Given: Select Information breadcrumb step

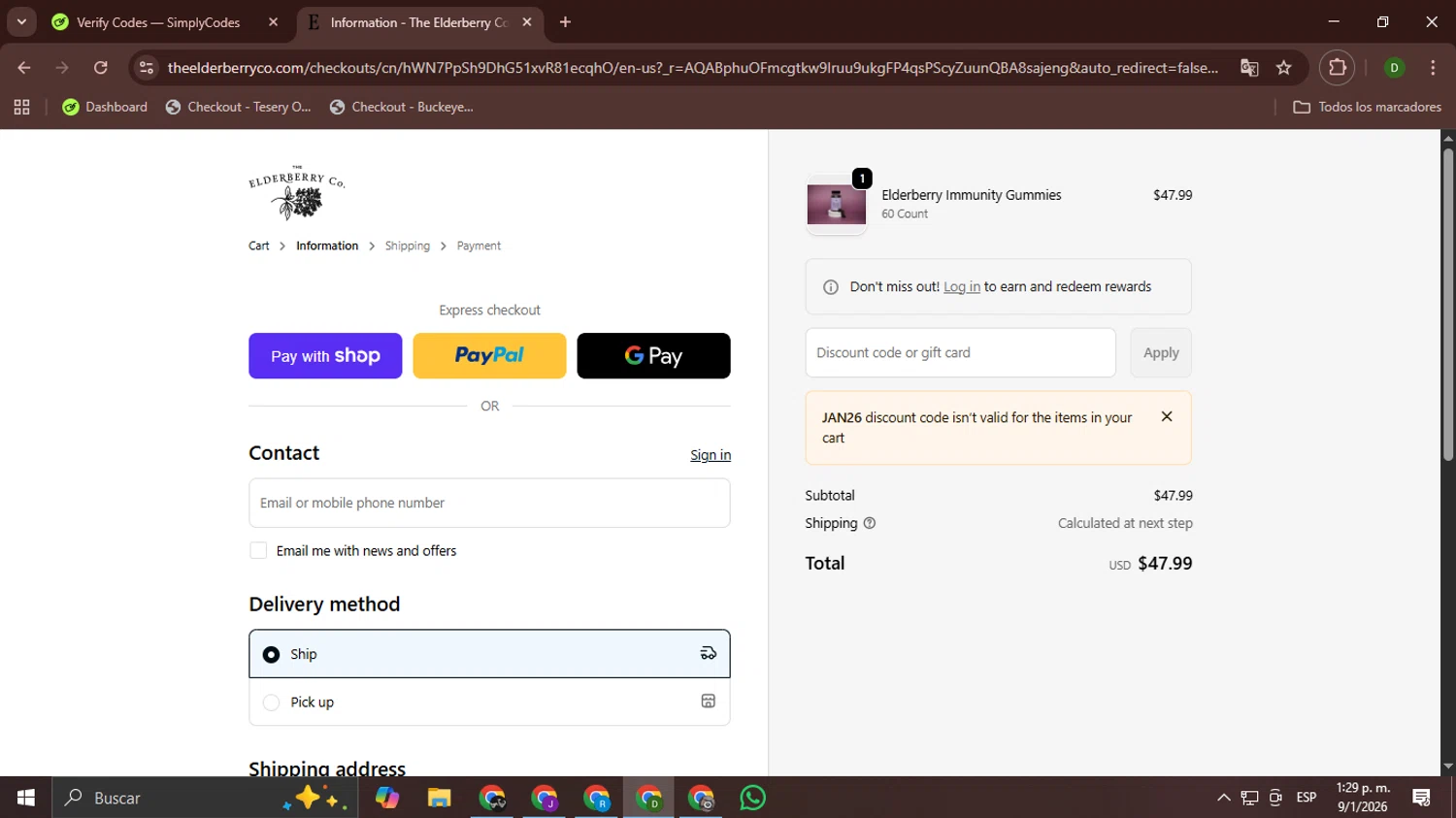Looking at the screenshot, I should [x=327, y=245].
